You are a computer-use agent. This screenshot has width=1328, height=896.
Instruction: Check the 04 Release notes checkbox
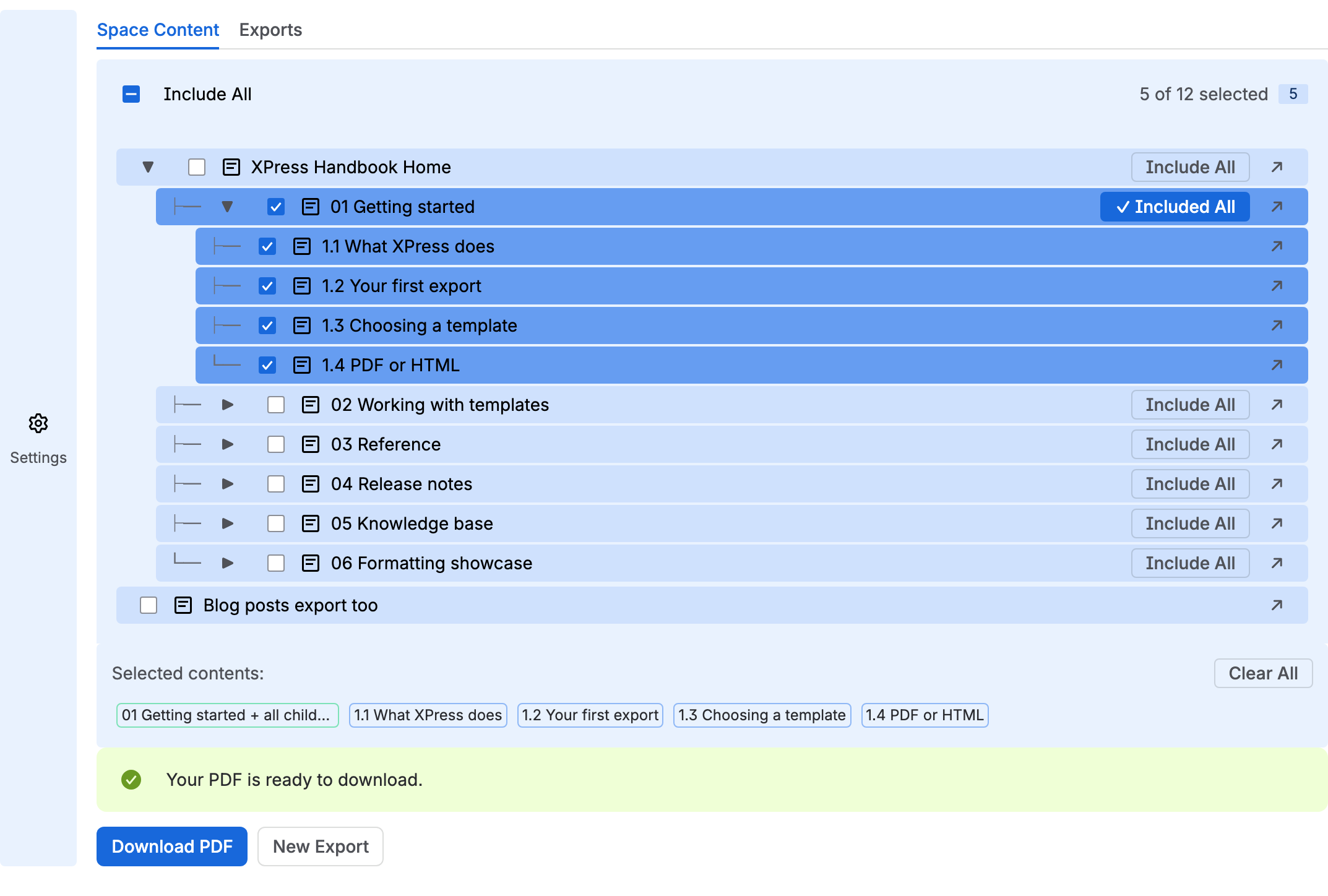click(276, 484)
